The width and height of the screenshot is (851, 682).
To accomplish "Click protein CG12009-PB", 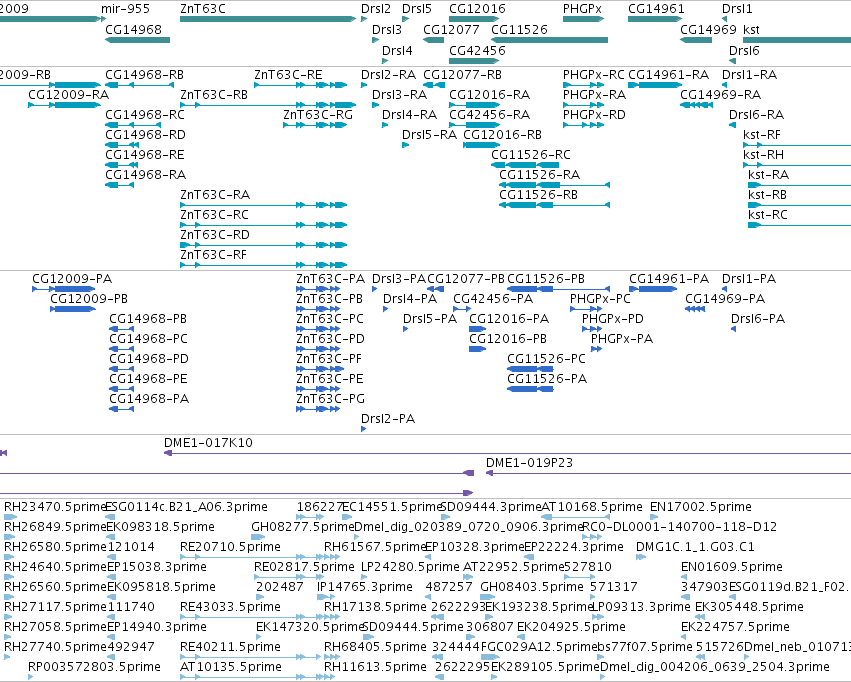I will [73, 309].
